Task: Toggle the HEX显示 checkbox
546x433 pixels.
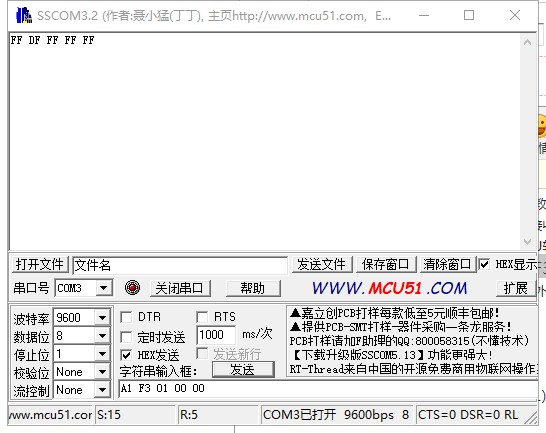Action: coord(484,264)
